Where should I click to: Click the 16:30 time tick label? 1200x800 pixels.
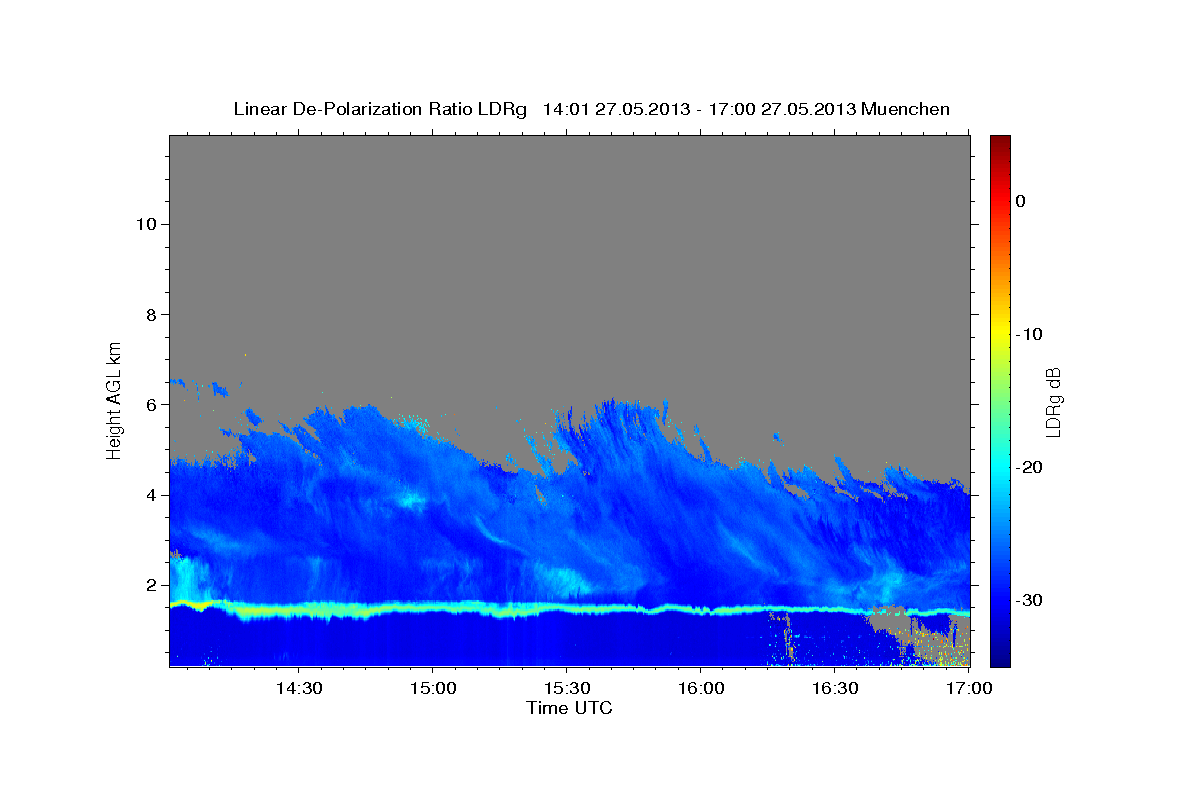834,689
